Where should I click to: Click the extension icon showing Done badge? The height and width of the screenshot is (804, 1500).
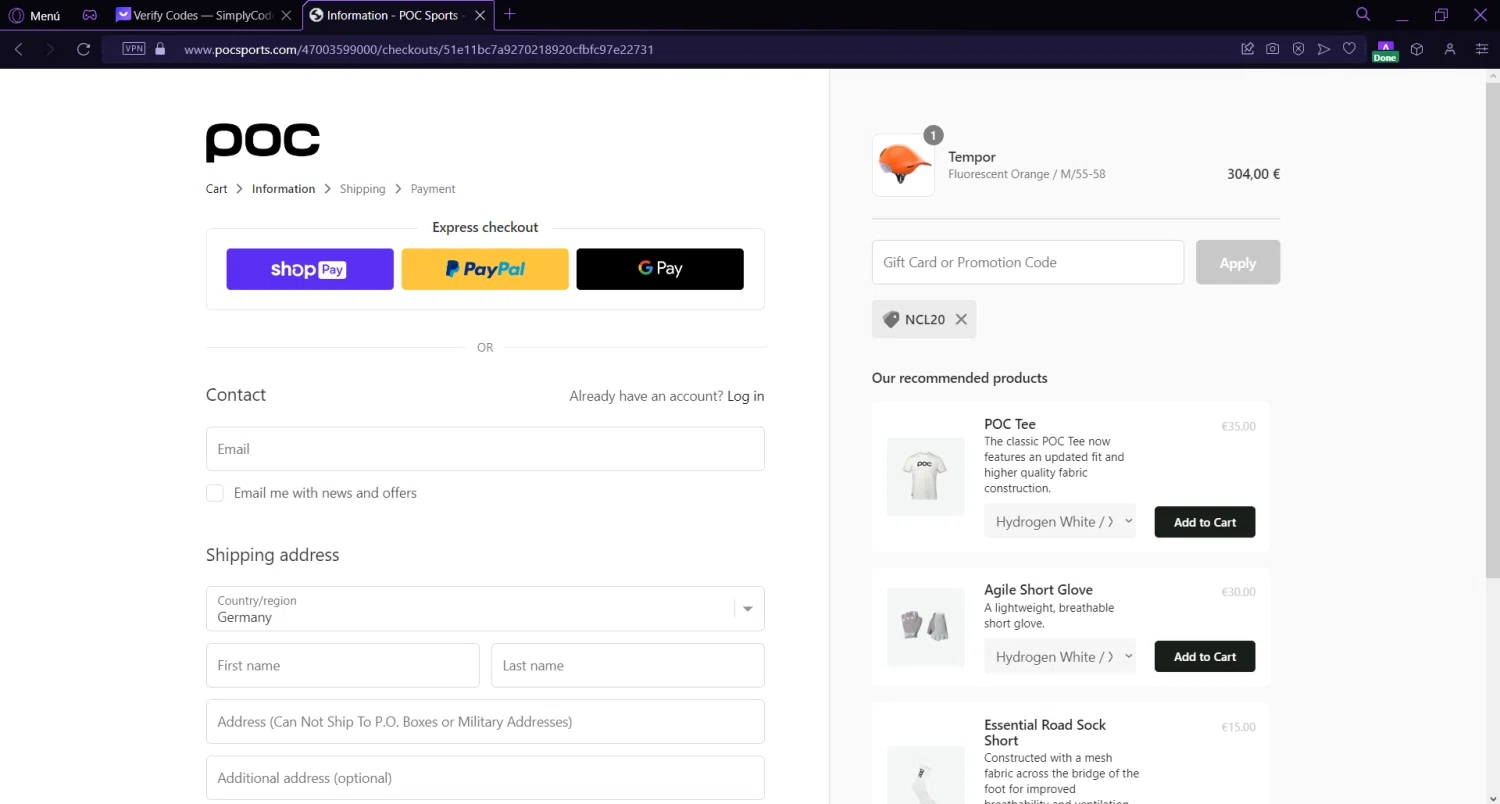(1385, 51)
